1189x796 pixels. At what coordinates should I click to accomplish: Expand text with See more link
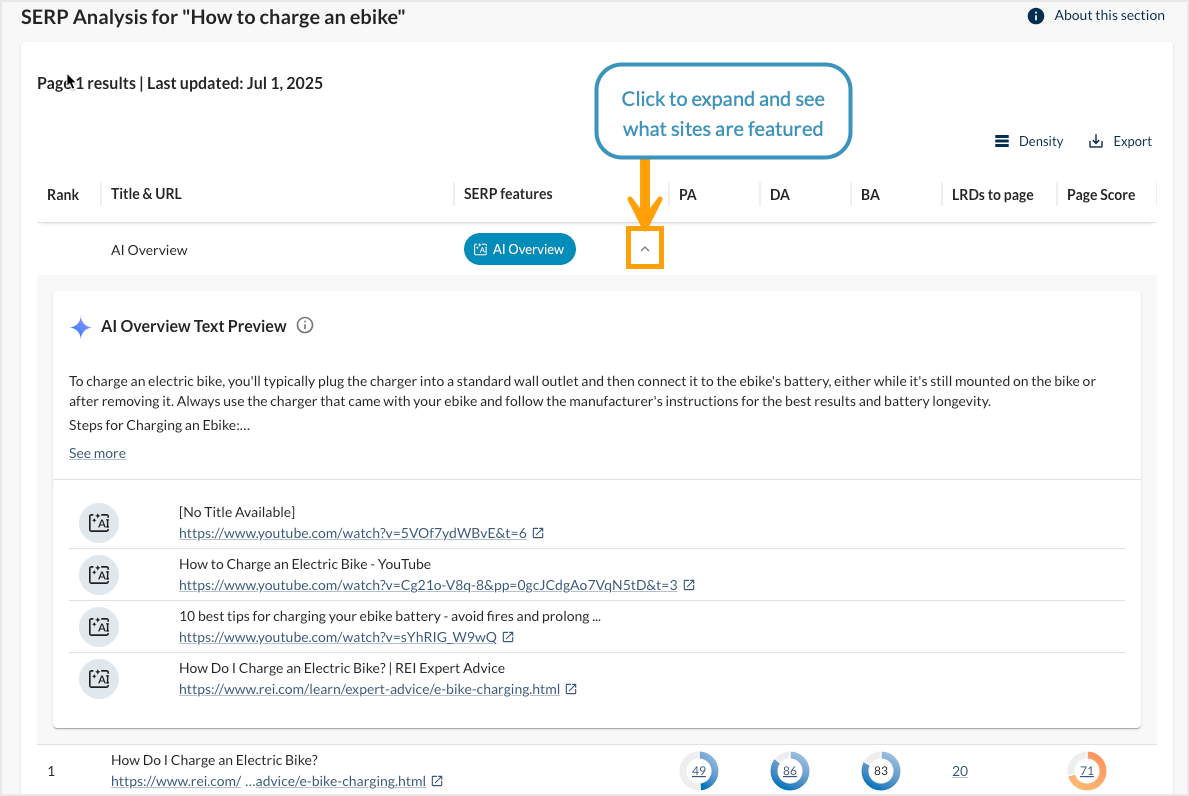(x=97, y=453)
